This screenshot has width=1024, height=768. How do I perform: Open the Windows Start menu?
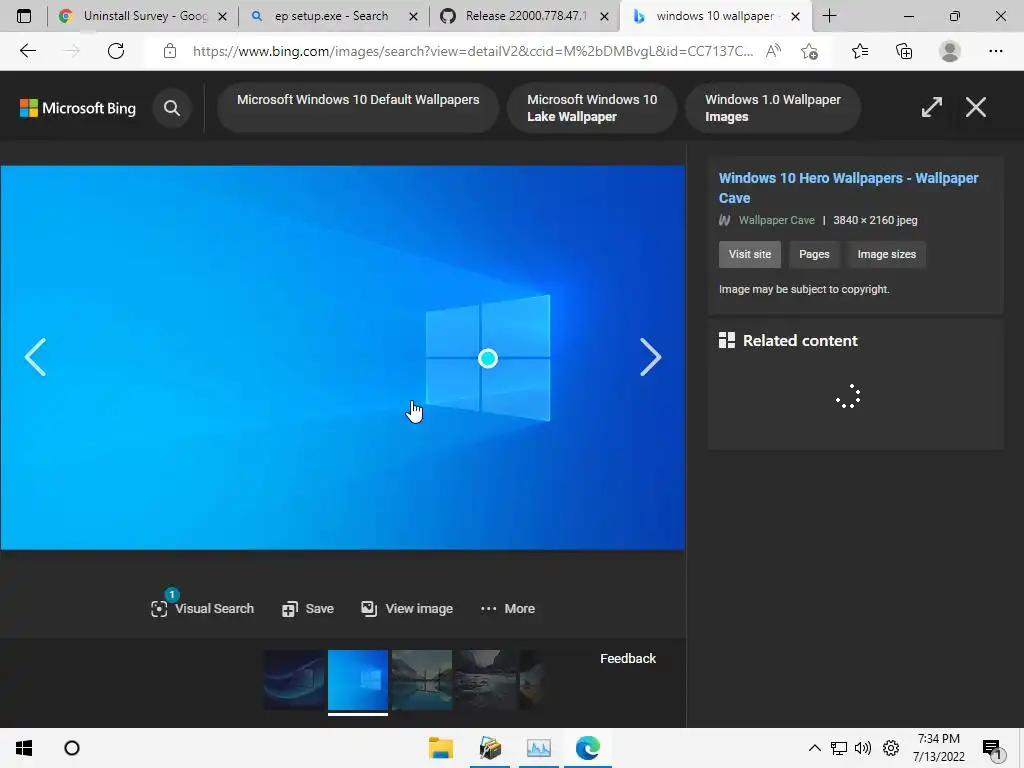tap(24, 748)
